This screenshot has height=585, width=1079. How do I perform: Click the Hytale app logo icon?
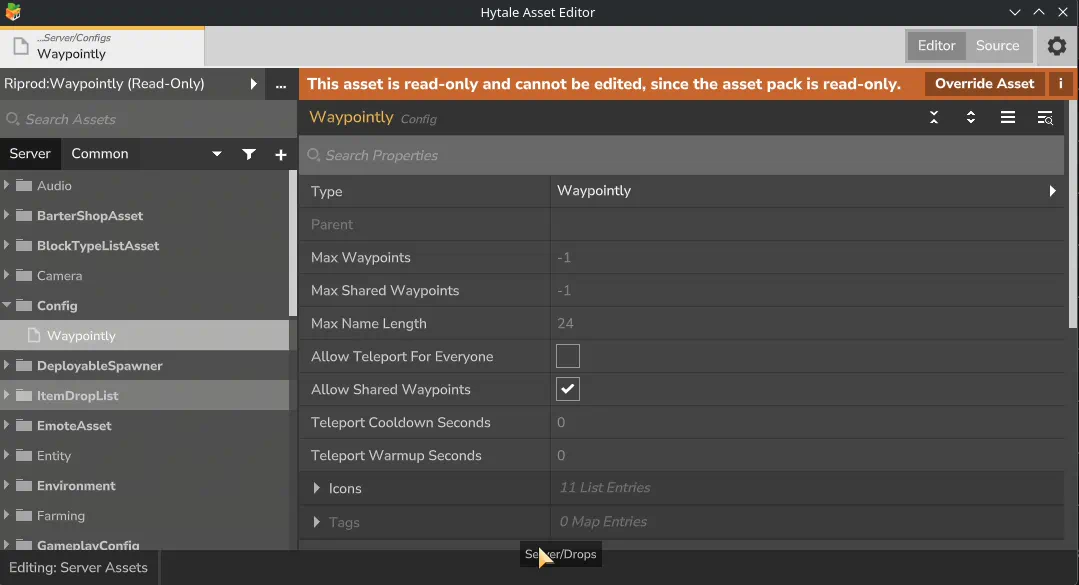pos(13,12)
